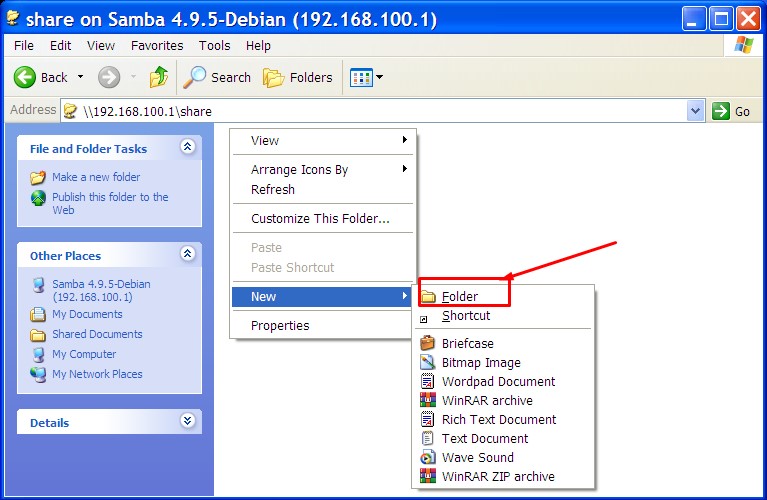Create a new Briefcase item
This screenshot has height=500, width=767.
point(467,343)
